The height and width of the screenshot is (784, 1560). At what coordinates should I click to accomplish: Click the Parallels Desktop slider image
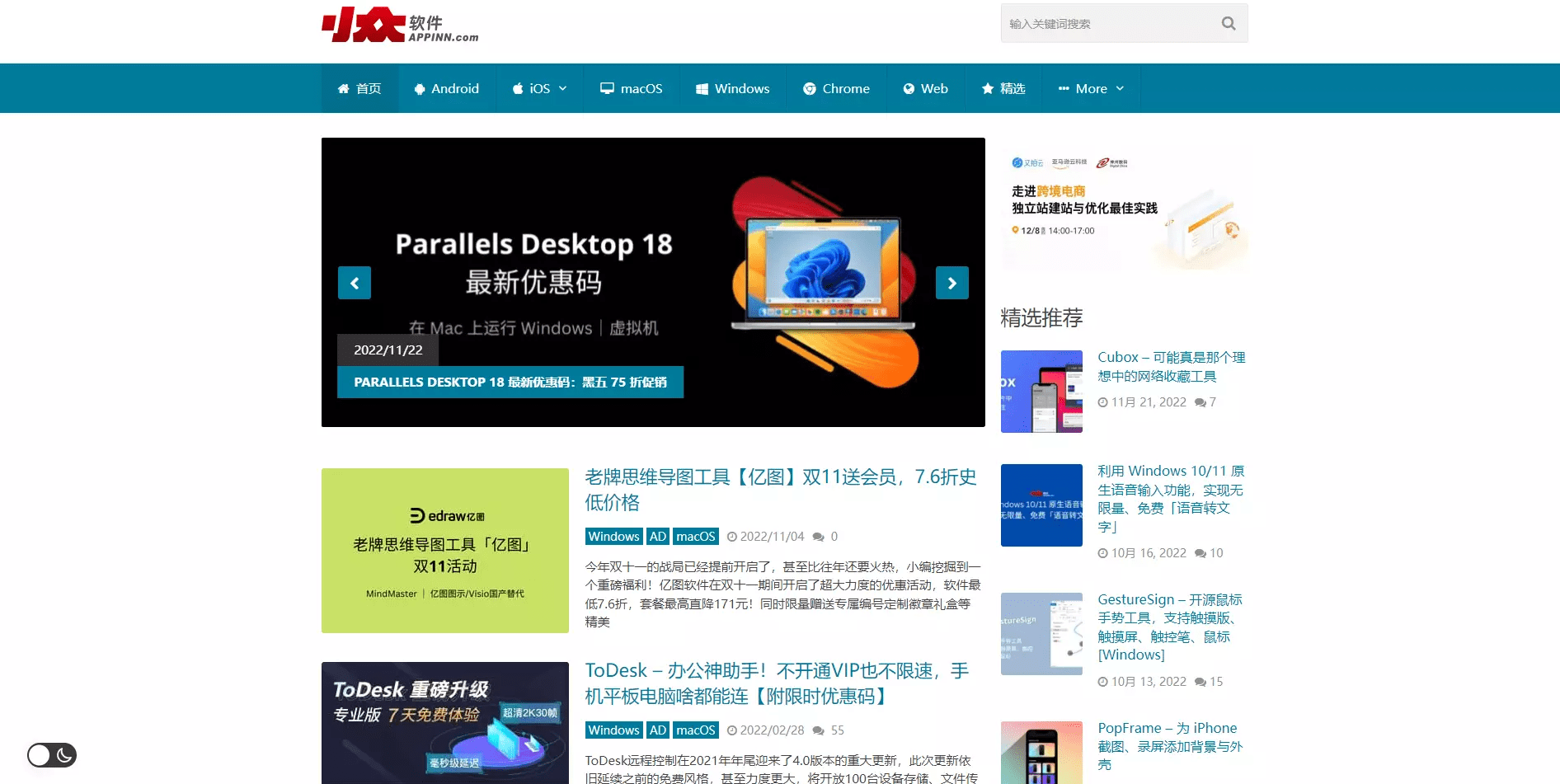[653, 282]
